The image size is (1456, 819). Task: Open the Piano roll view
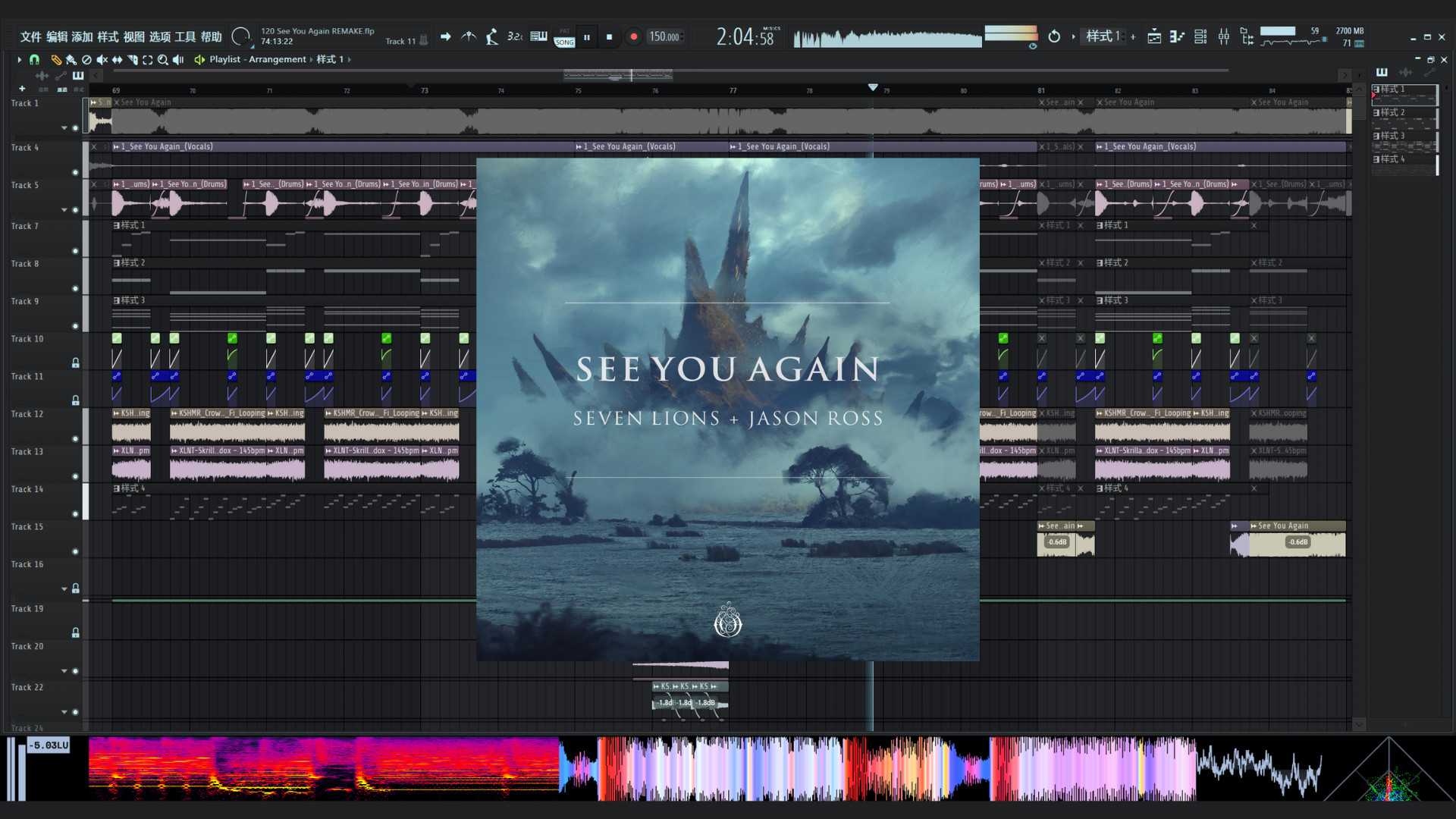pos(1177,36)
